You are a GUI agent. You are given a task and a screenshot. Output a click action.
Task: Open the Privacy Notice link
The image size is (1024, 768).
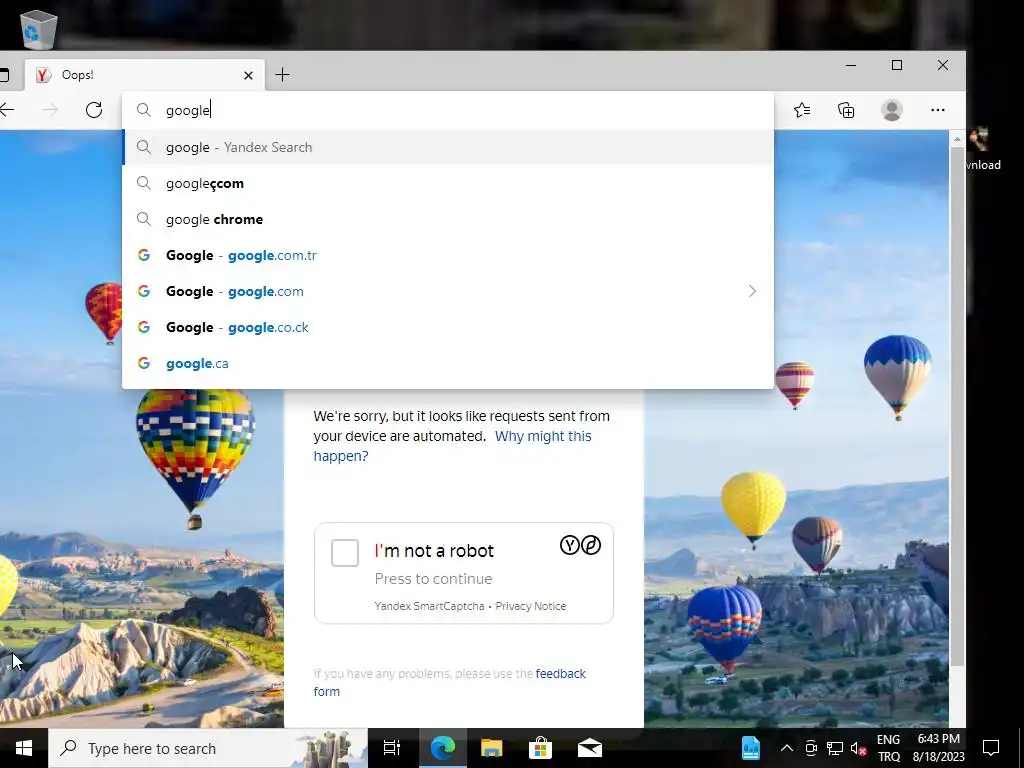[x=530, y=606]
